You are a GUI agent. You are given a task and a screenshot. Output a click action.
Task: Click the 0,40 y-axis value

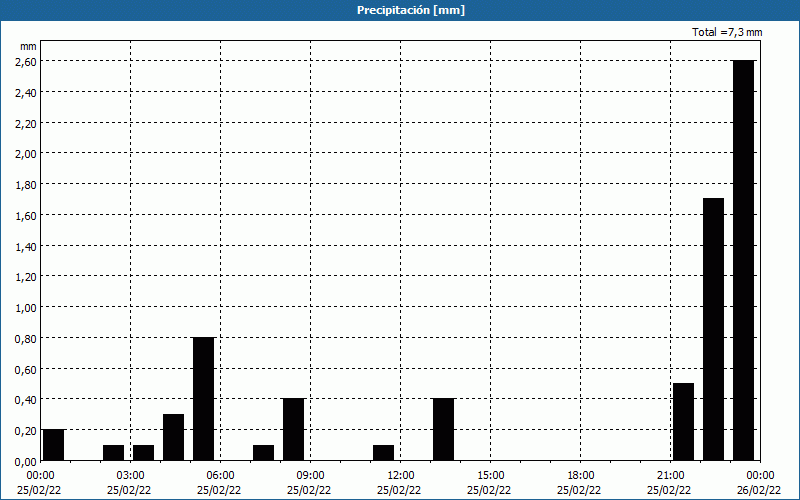tap(26, 400)
